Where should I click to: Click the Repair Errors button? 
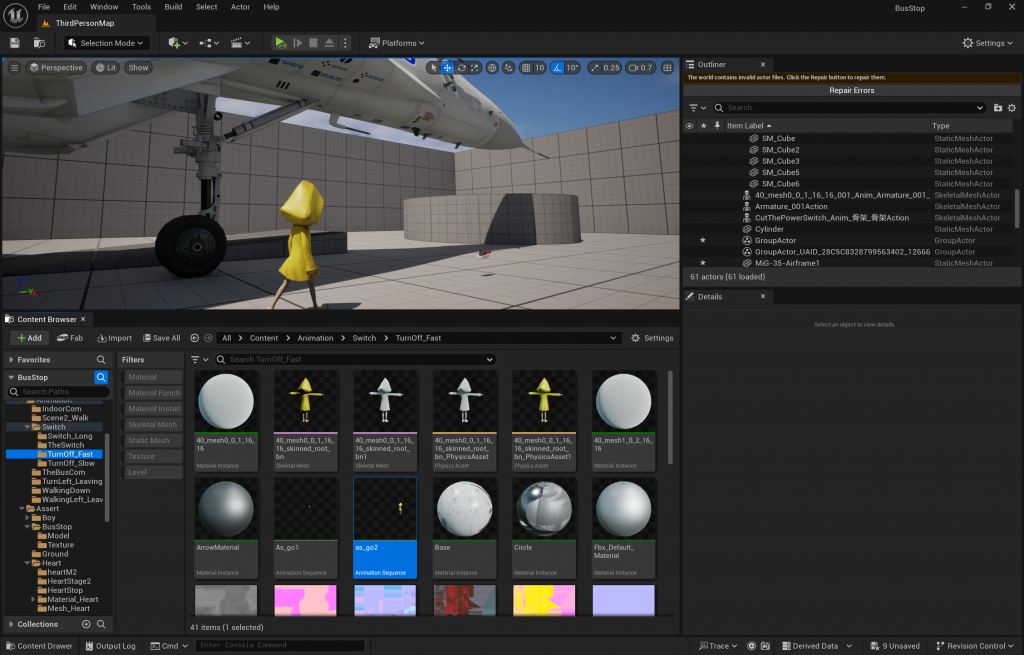[x=852, y=90]
